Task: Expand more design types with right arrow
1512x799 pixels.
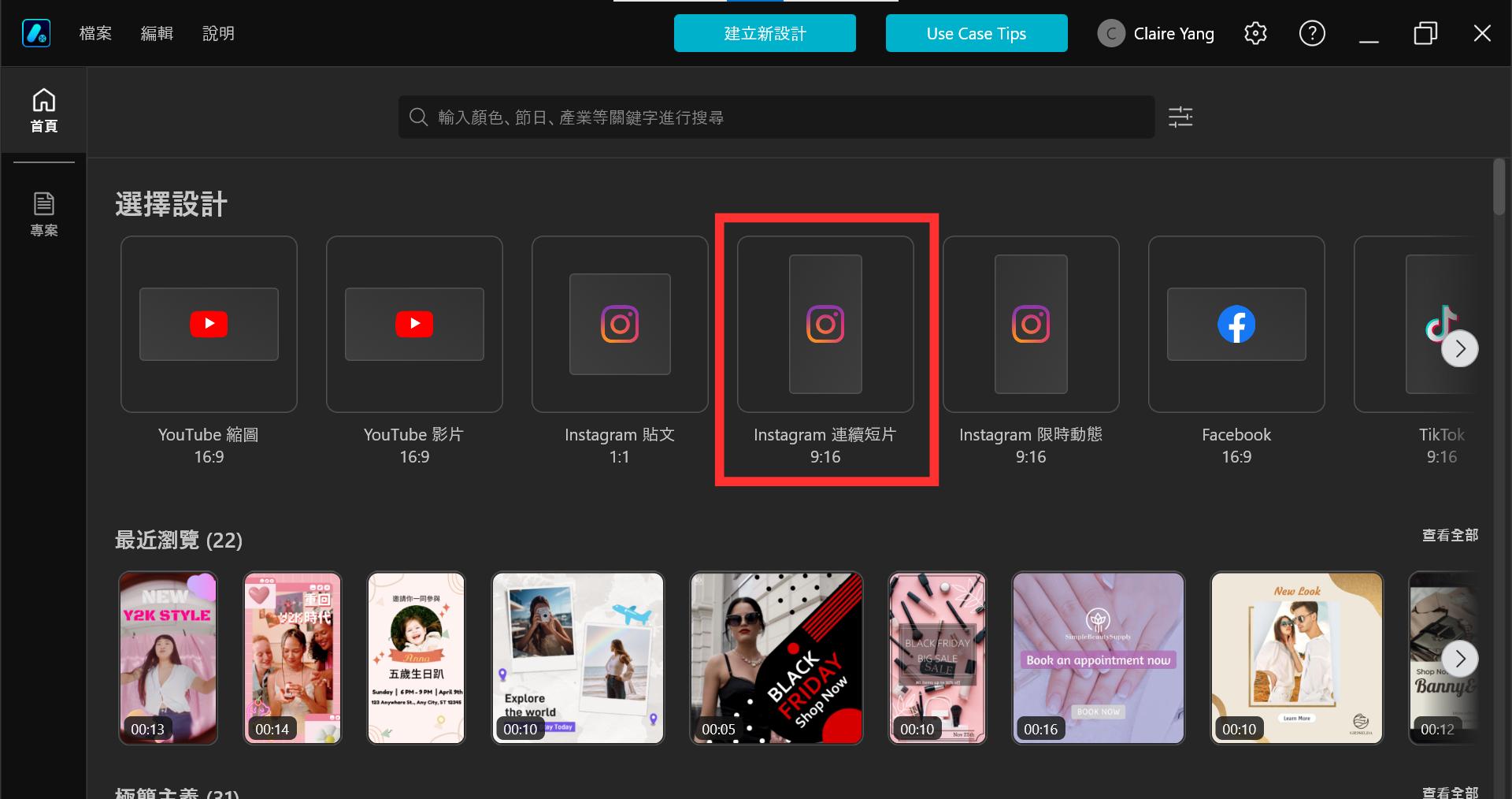Action: pos(1461,348)
